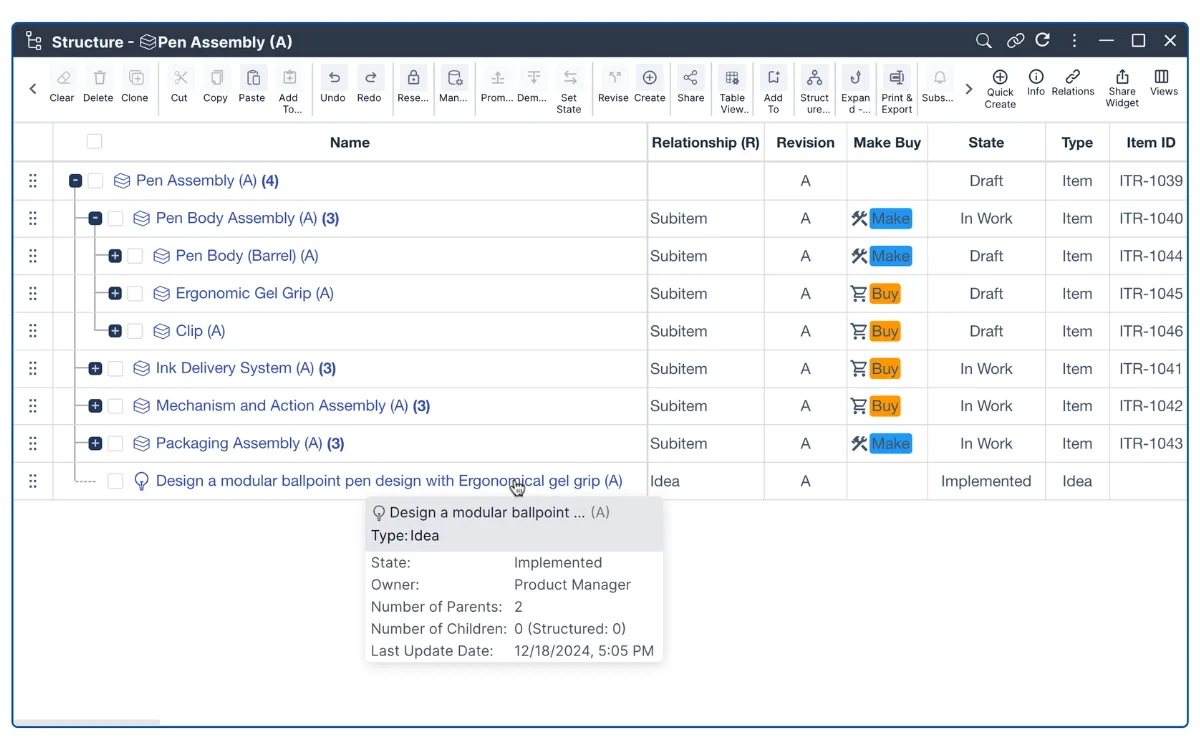Check the select-all checkbox in Name header
The width and height of the screenshot is (1200, 750).
(94, 142)
